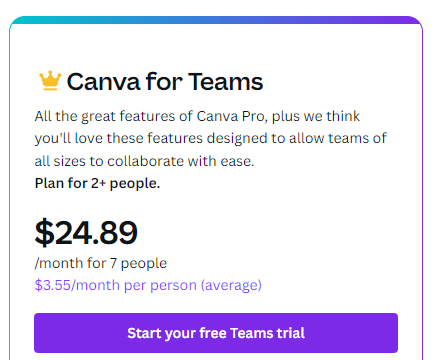The image size is (435, 360).
Task: Click 'all sizes to collaborate with ease.'
Action: point(144,161)
